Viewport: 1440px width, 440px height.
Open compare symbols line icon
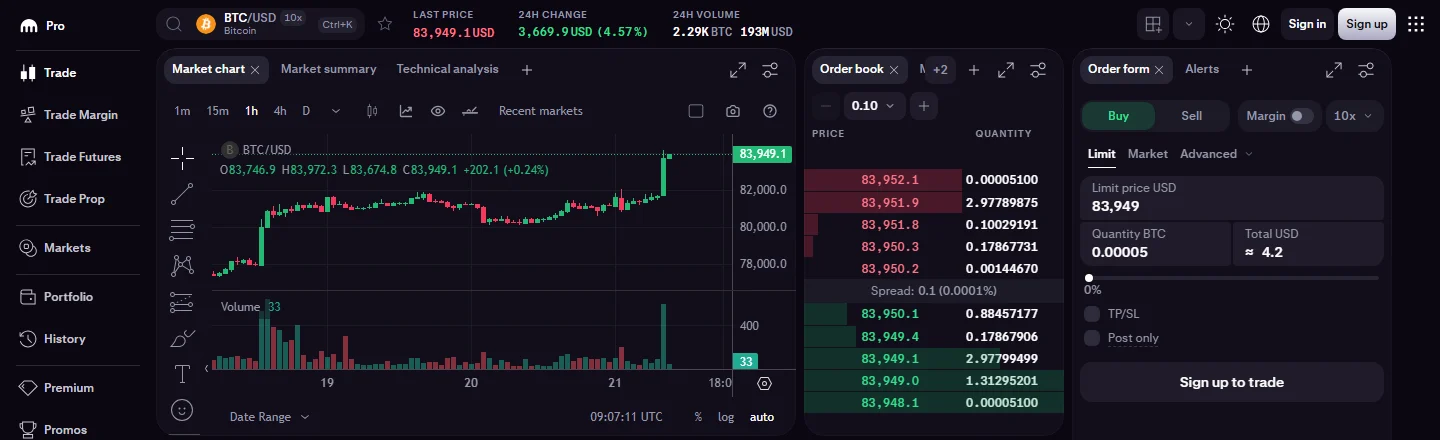(470, 111)
